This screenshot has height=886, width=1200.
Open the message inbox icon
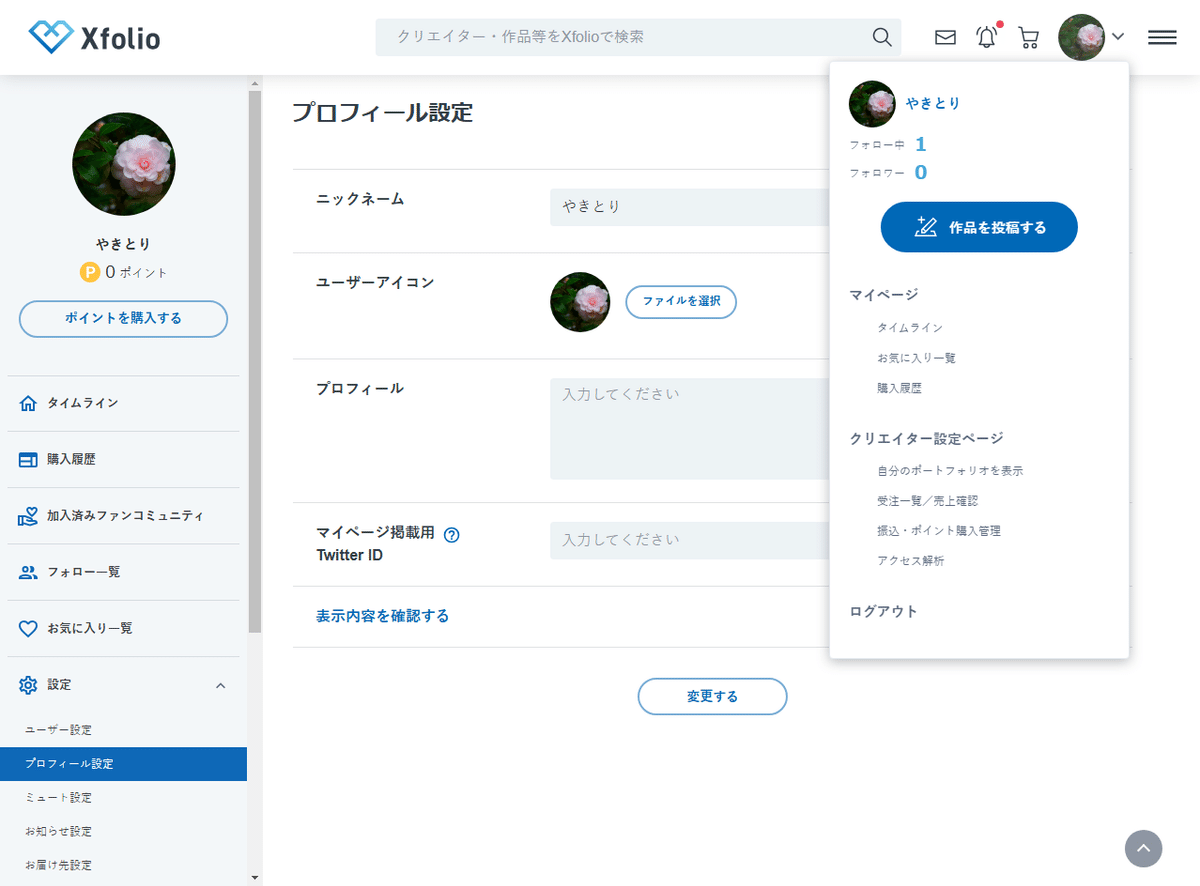(944, 37)
